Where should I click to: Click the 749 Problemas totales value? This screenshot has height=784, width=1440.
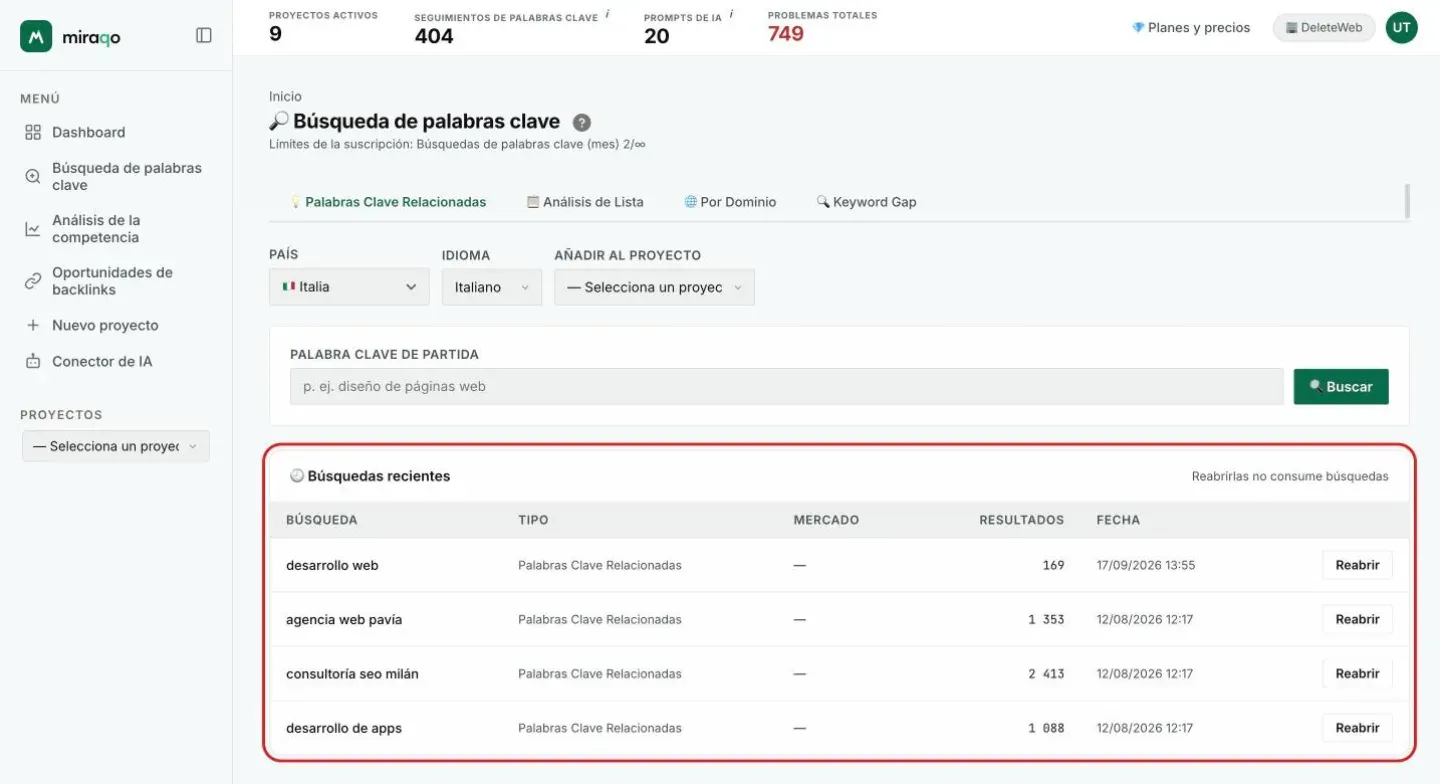(x=786, y=34)
